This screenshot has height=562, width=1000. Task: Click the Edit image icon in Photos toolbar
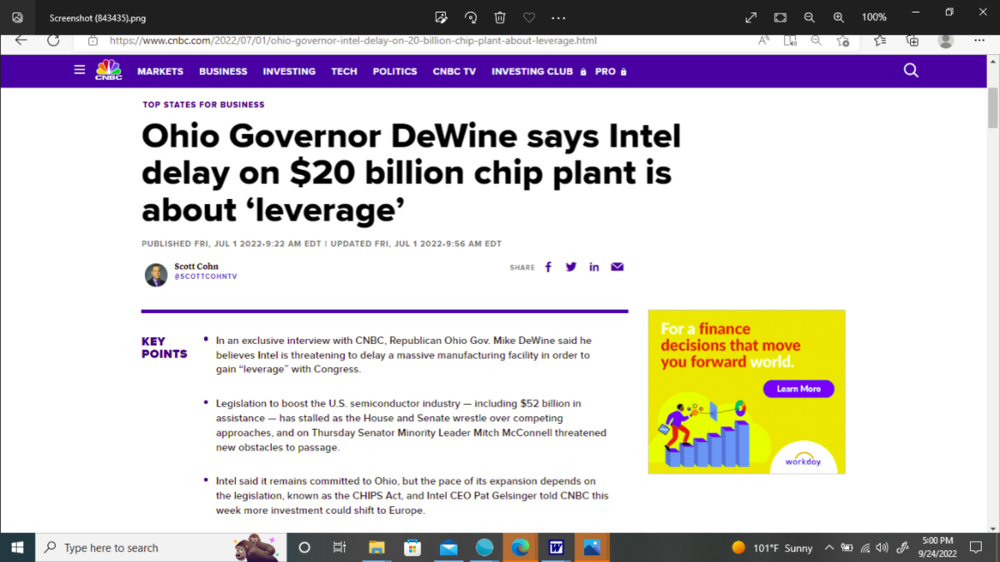441,18
